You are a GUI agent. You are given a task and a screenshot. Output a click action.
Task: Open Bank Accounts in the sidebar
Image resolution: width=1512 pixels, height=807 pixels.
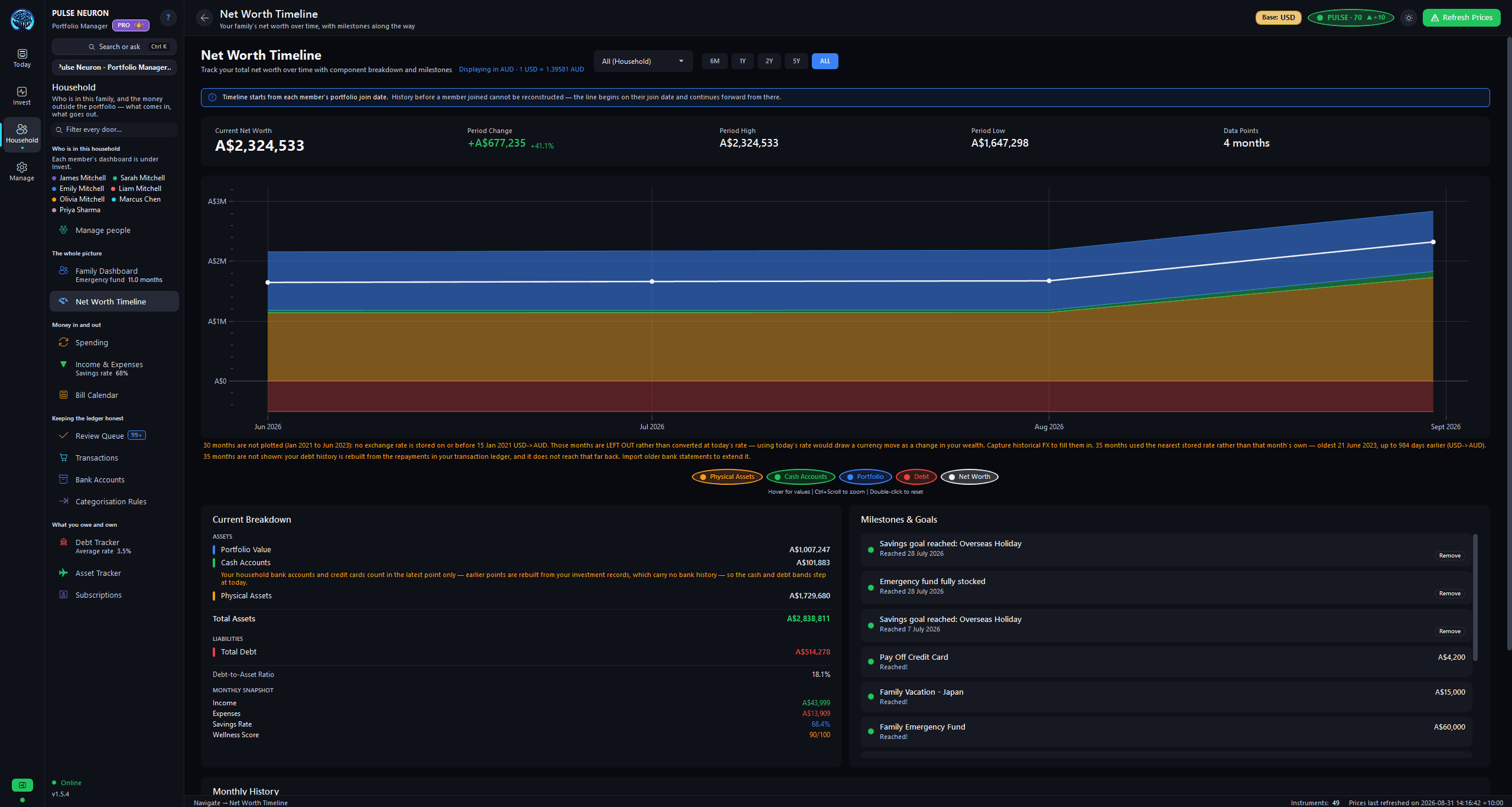point(114,479)
